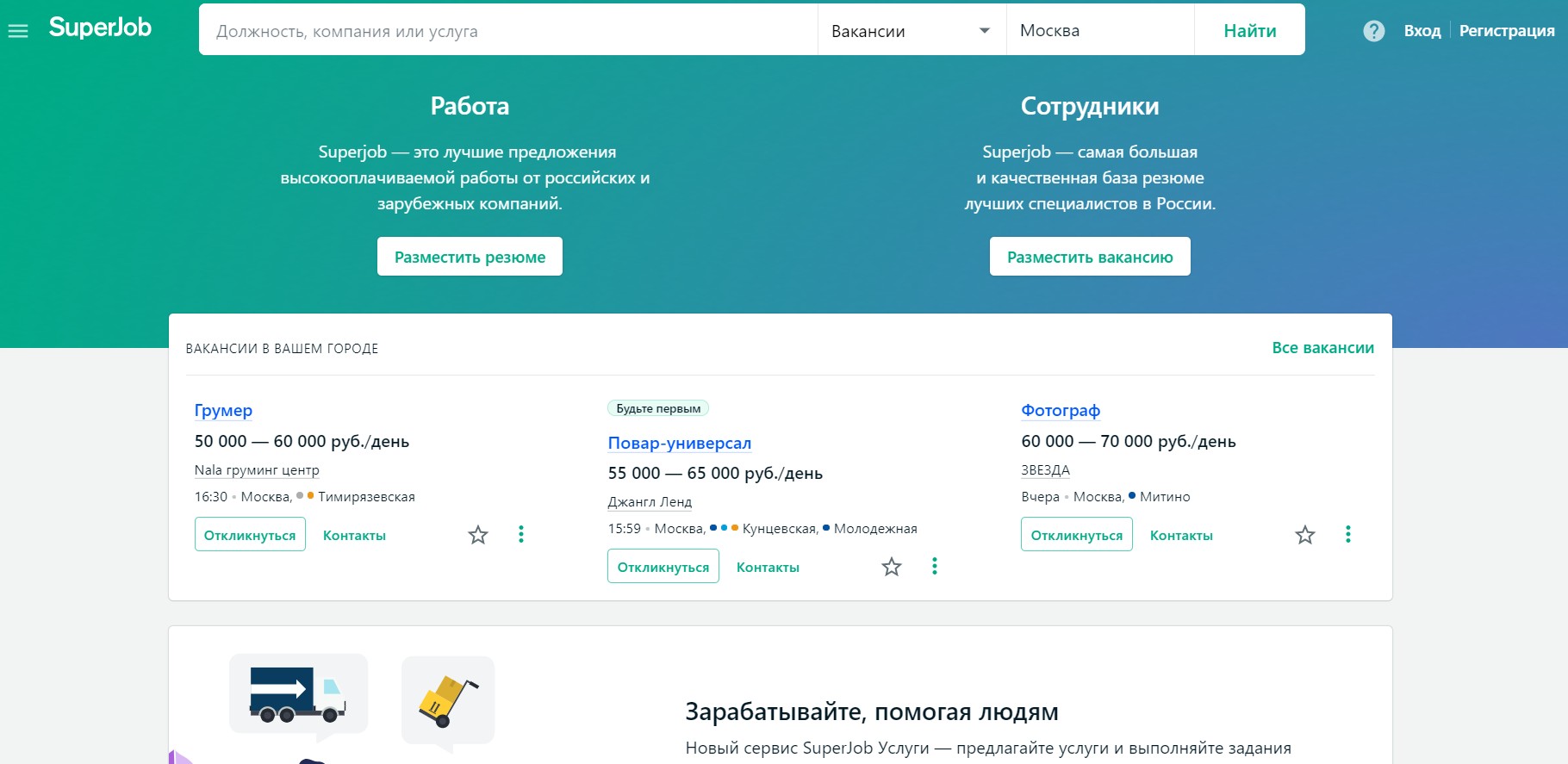
Task: Open the Грумер vacancy title
Action: (x=223, y=411)
